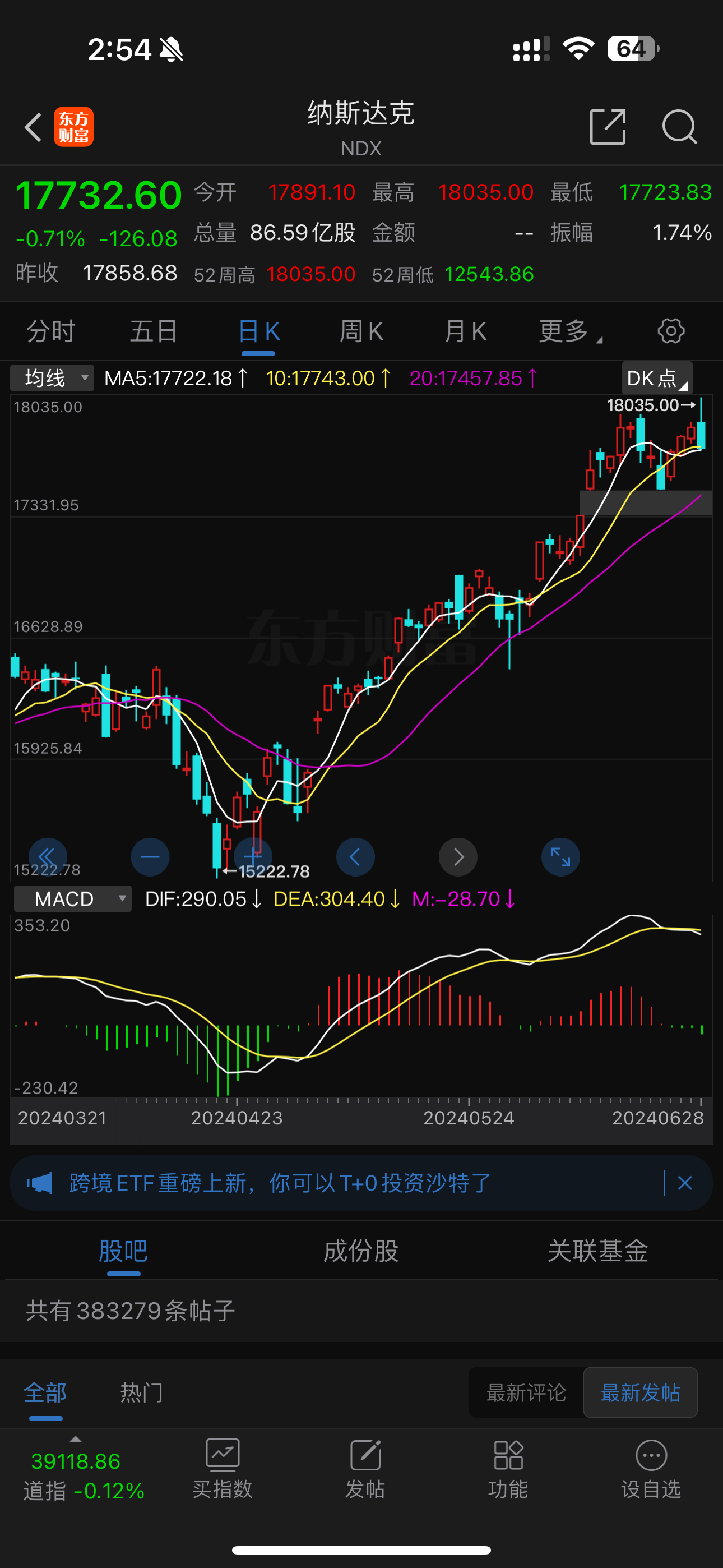The image size is (723, 1568).
Task: Dismiss the cross-border ETF banner
Action: pos(685,1183)
